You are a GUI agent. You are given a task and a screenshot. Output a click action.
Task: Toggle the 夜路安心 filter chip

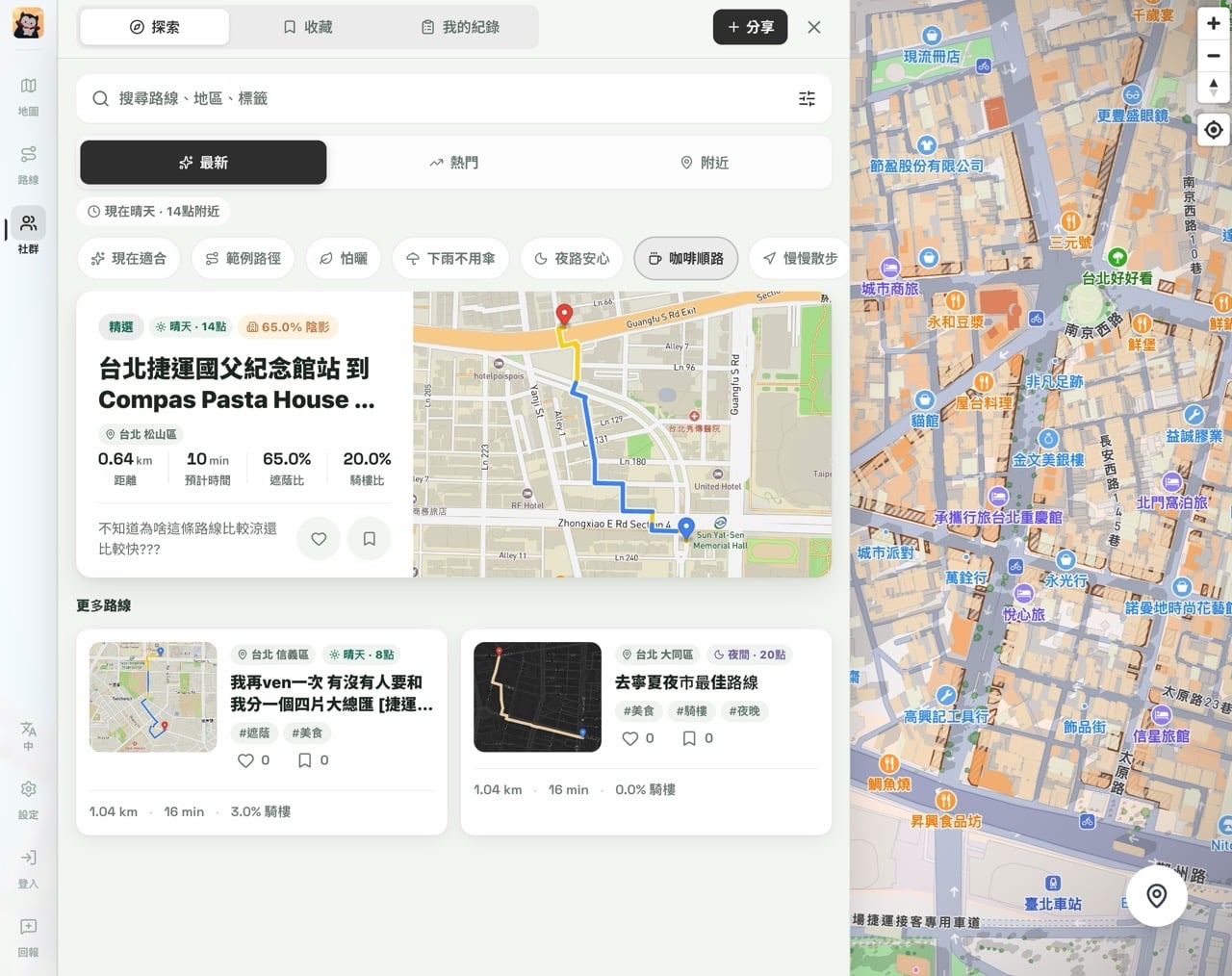point(572,258)
